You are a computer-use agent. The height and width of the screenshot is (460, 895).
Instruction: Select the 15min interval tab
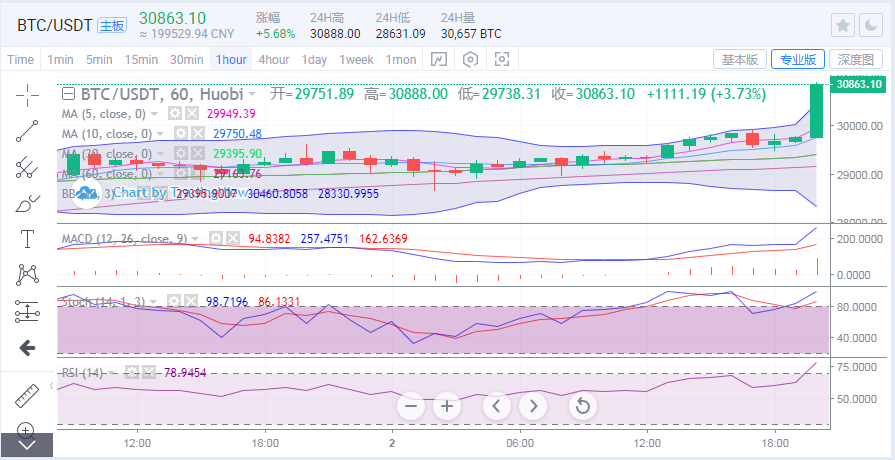click(x=141, y=60)
